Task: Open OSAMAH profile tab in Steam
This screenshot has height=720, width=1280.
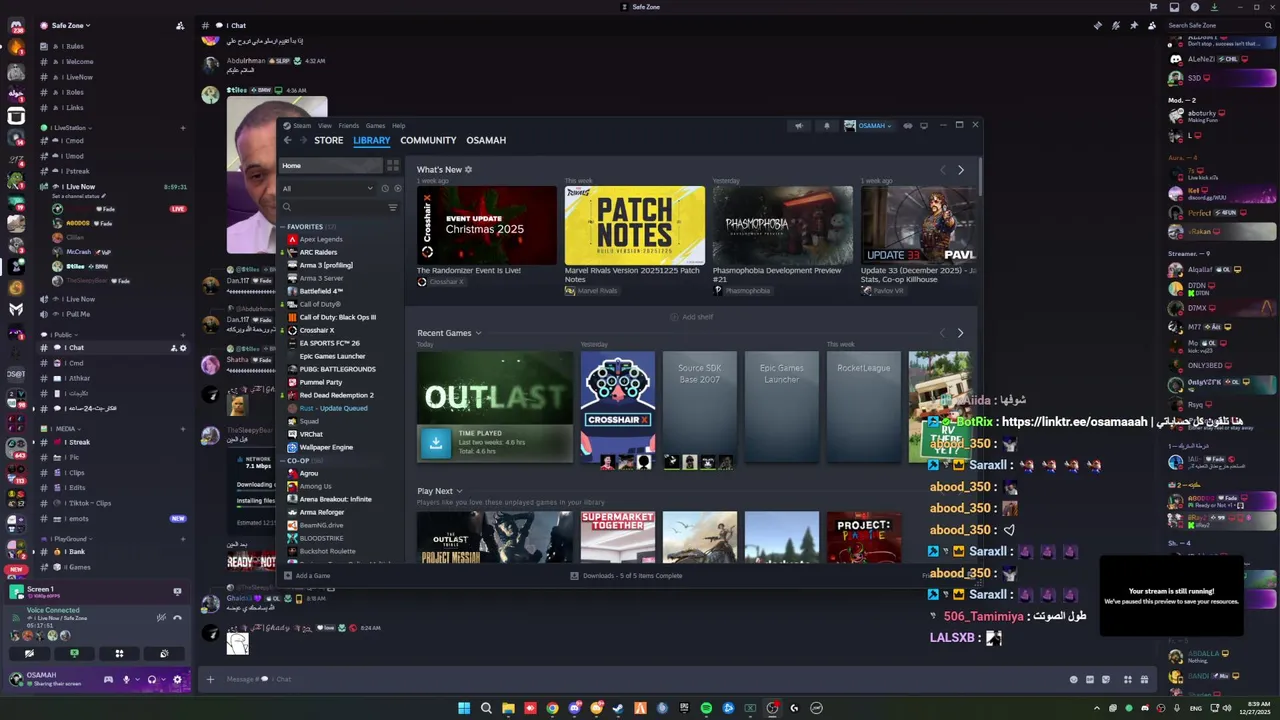Action: pyautogui.click(x=486, y=140)
